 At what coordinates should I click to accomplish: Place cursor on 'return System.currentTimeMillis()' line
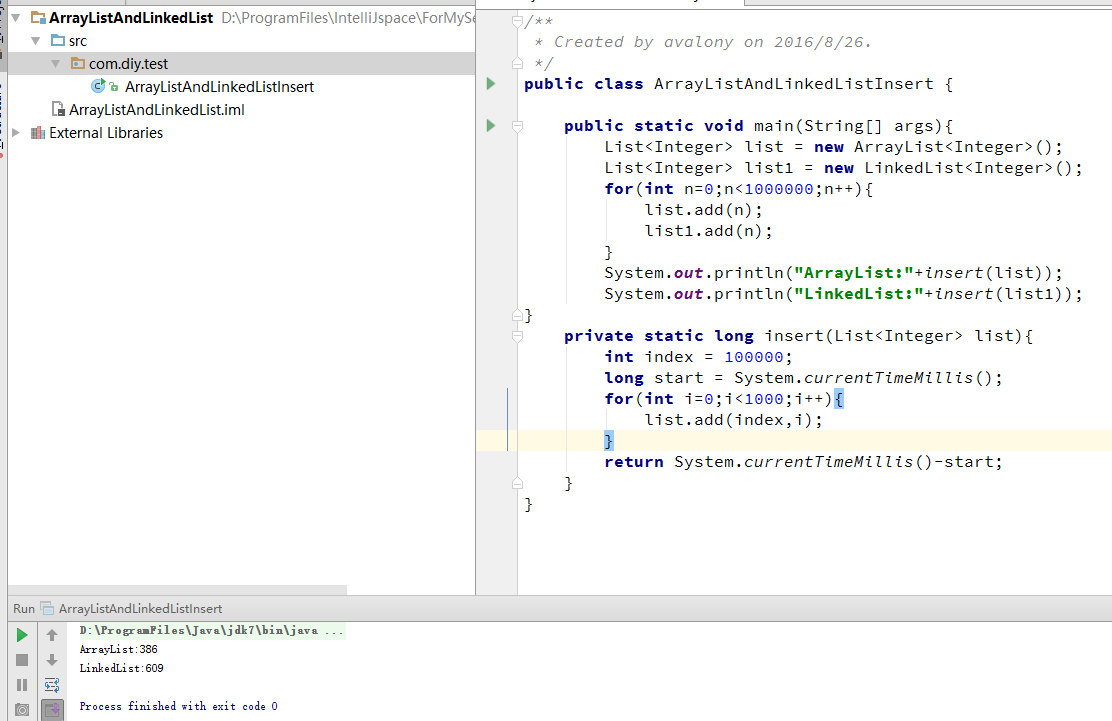click(x=802, y=462)
